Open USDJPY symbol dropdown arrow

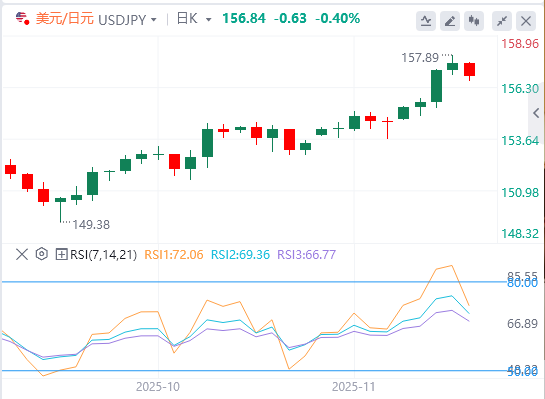(154, 20)
